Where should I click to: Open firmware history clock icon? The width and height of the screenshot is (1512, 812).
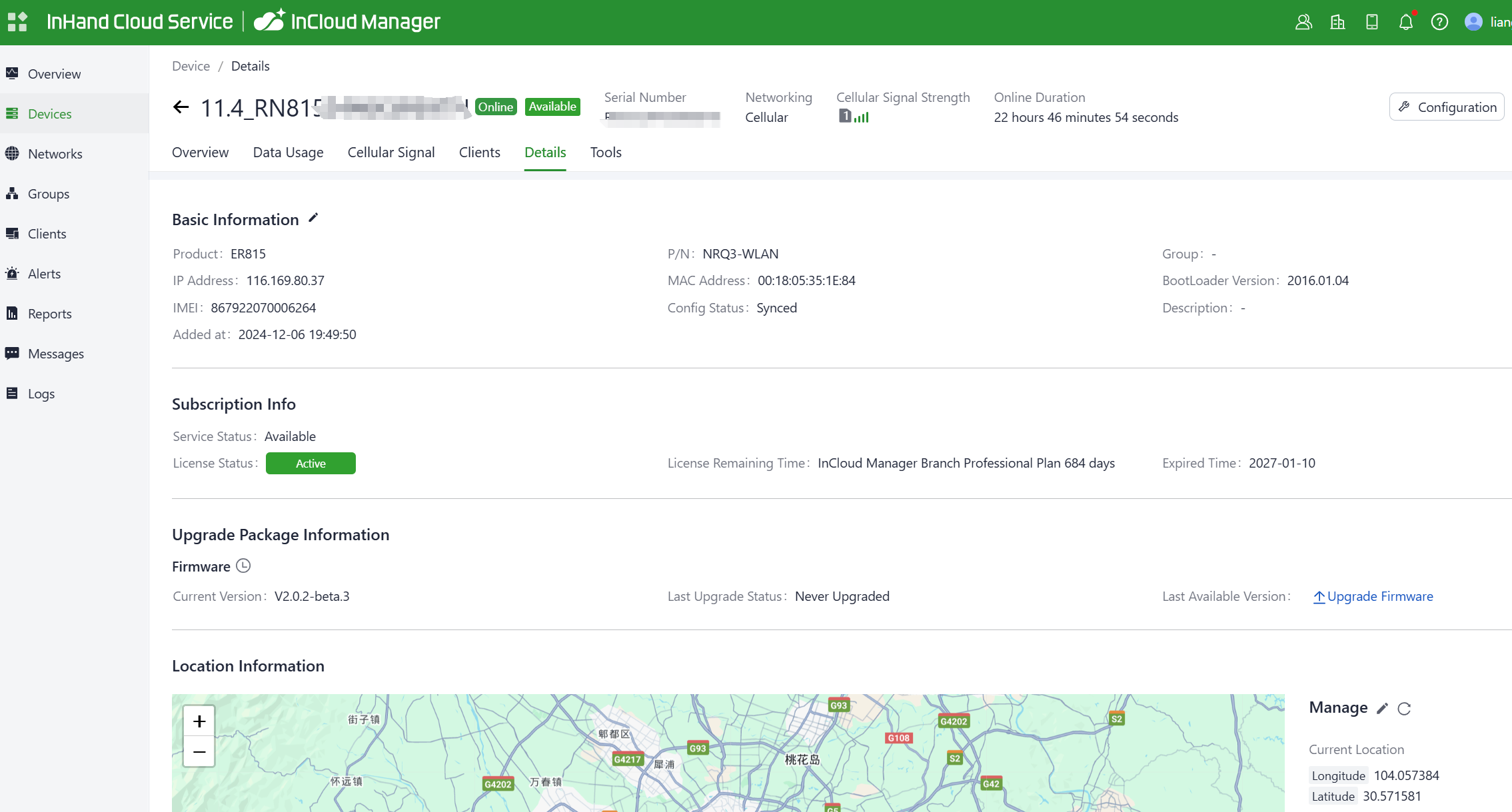(x=244, y=566)
